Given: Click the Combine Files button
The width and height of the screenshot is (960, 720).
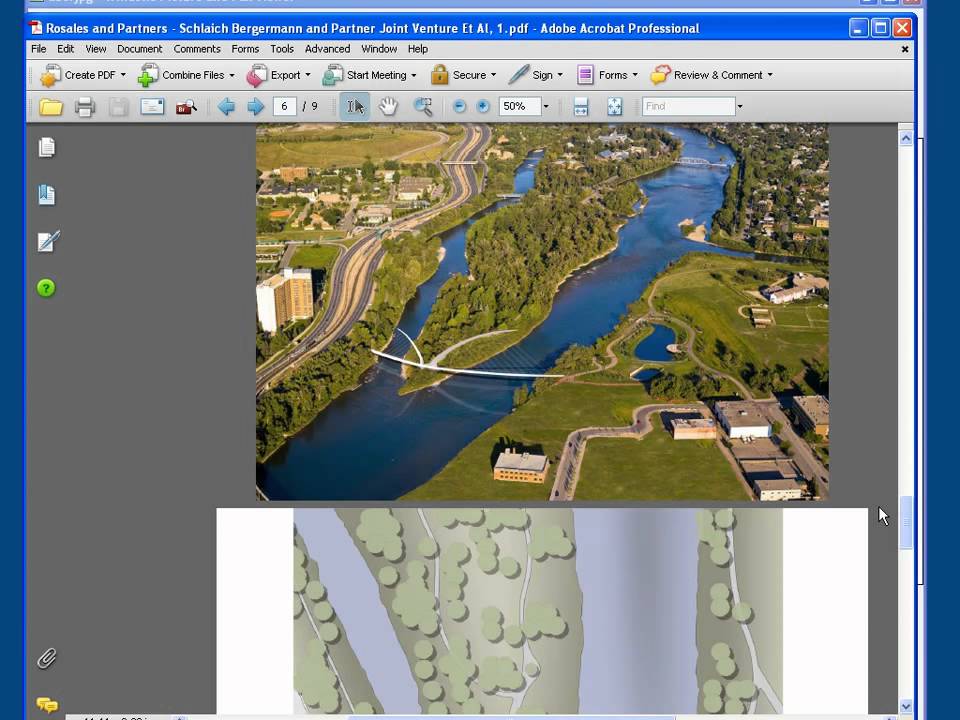Looking at the screenshot, I should pyautogui.click(x=186, y=75).
